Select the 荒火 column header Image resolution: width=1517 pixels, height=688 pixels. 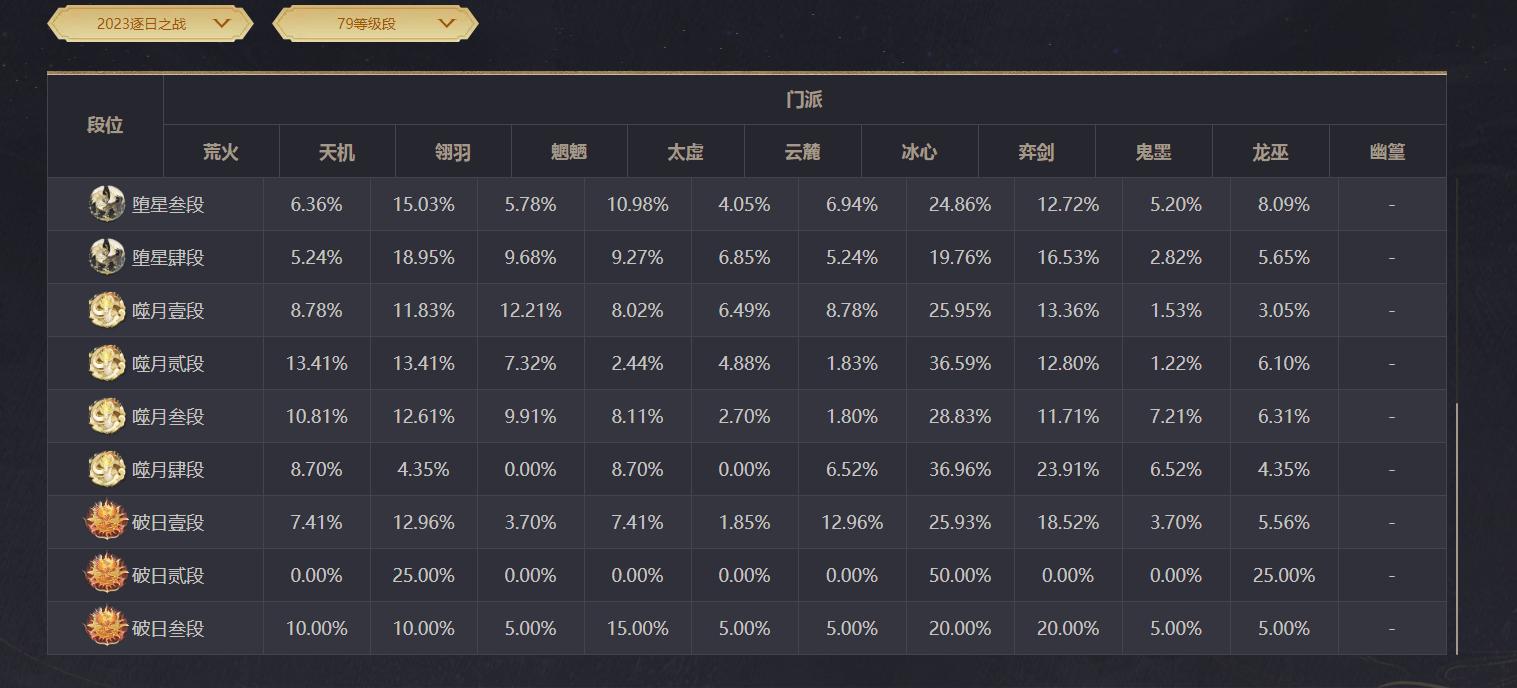coord(221,152)
